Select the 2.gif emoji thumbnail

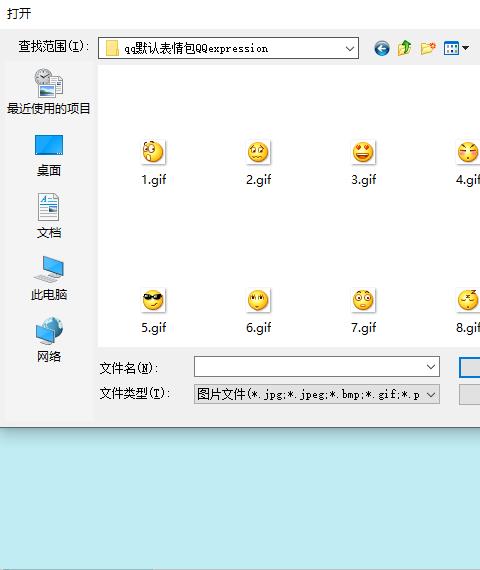coord(258,152)
